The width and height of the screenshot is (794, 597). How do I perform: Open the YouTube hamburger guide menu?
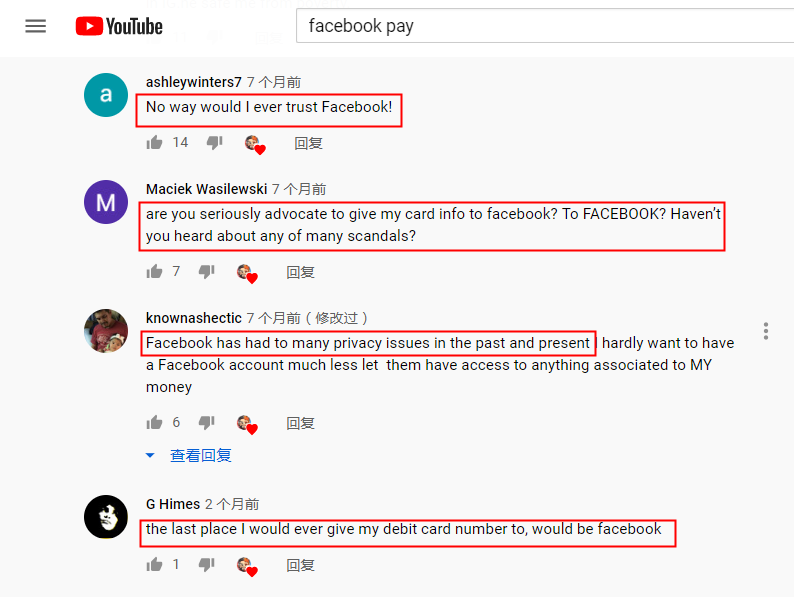click(35, 26)
